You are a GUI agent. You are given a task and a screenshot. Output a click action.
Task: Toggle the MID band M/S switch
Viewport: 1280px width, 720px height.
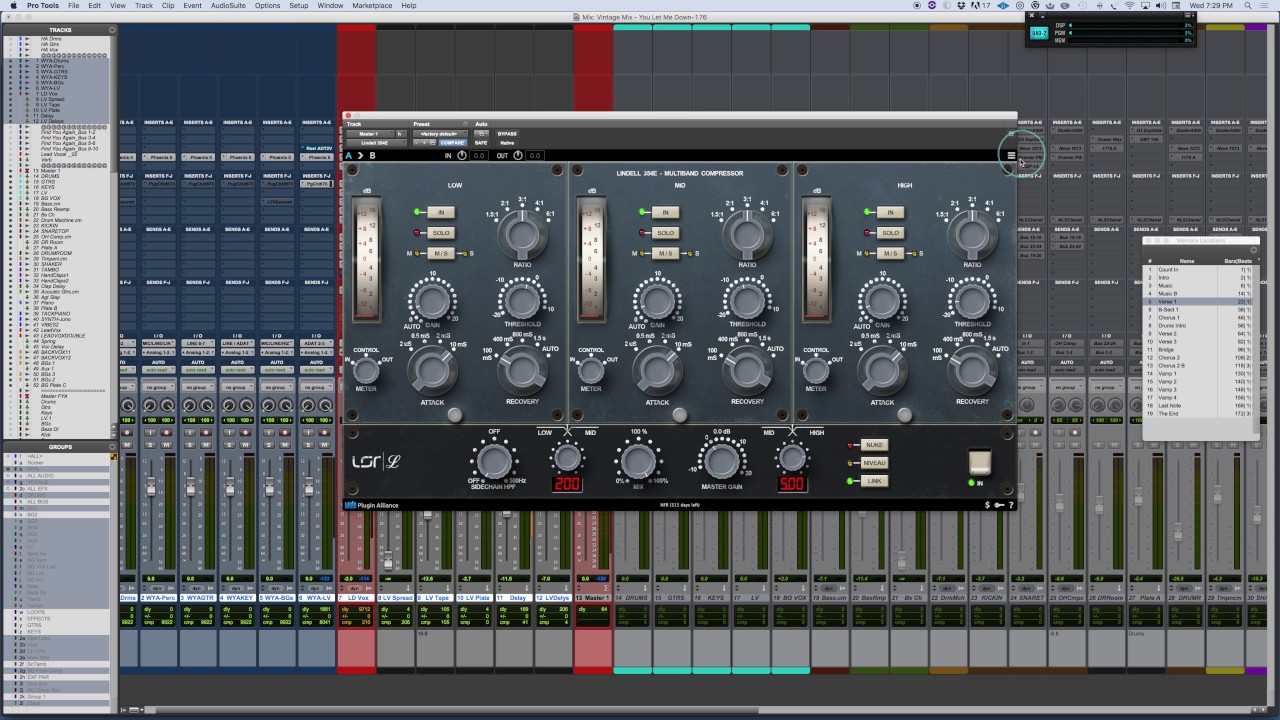pyautogui.click(x=665, y=254)
